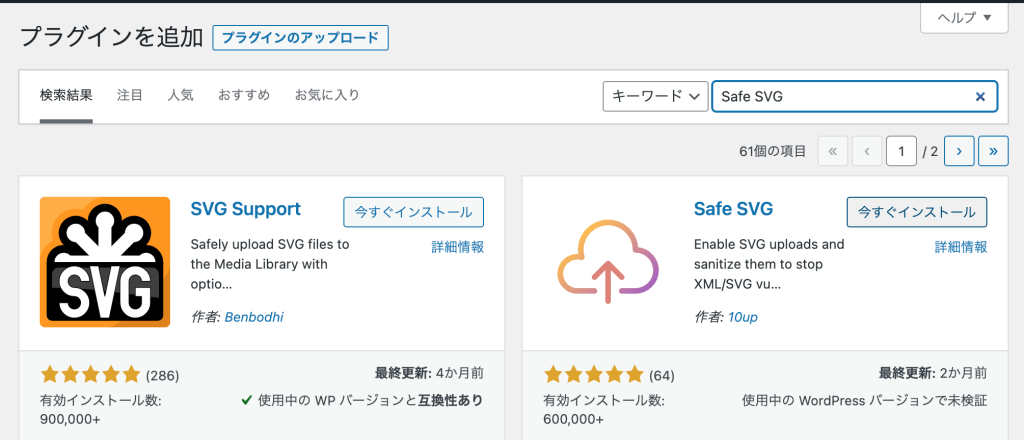Viewport: 1024px width, 440px height.
Task: Click the disabled previous page arrow
Action: 867,151
